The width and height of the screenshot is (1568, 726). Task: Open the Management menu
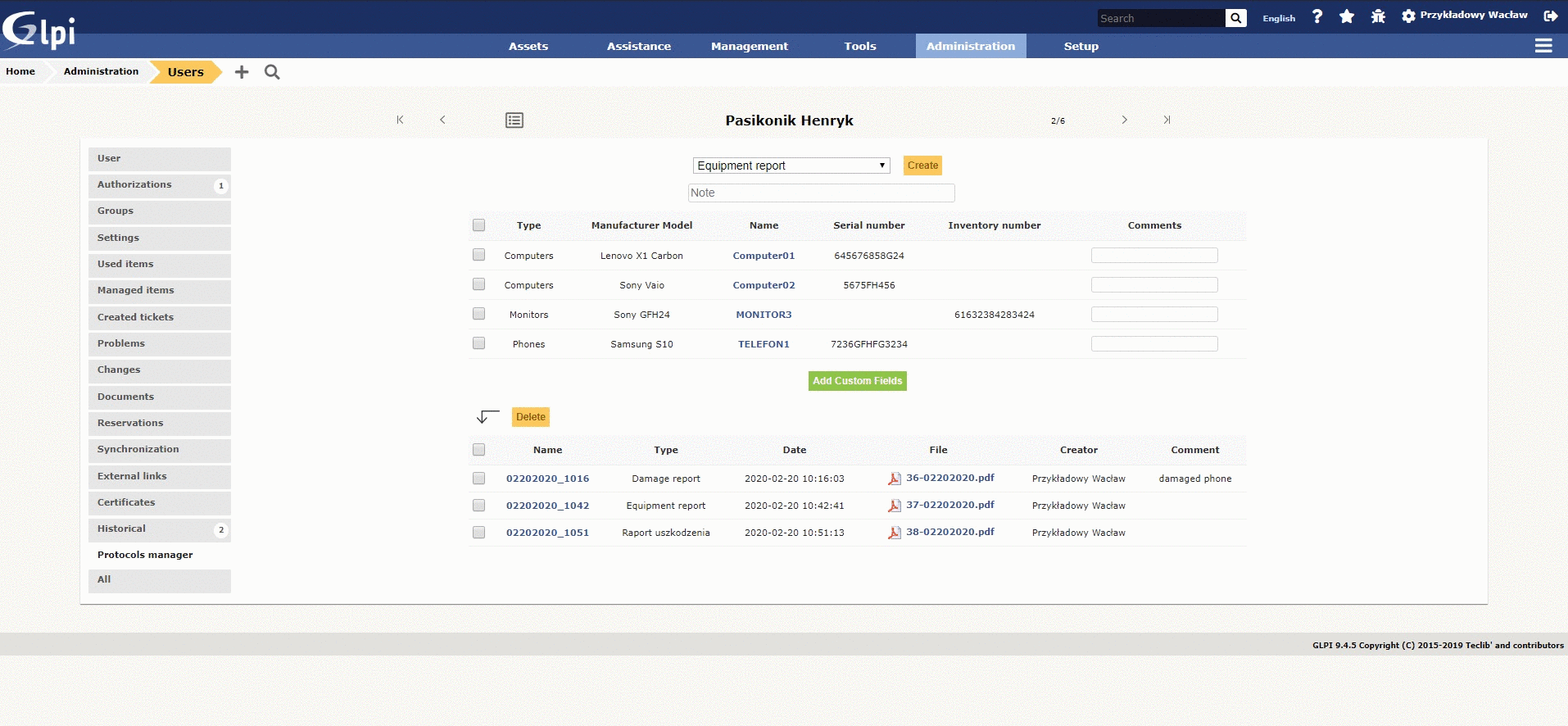tap(750, 46)
